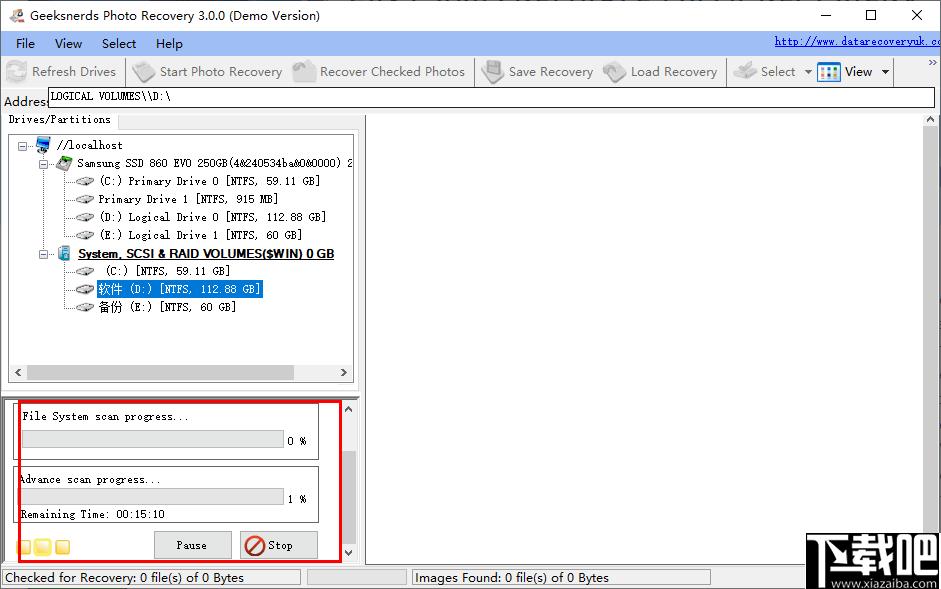This screenshot has height=589, width=941.
Task: Collapse the //localhost tree node
Action: point(24,145)
